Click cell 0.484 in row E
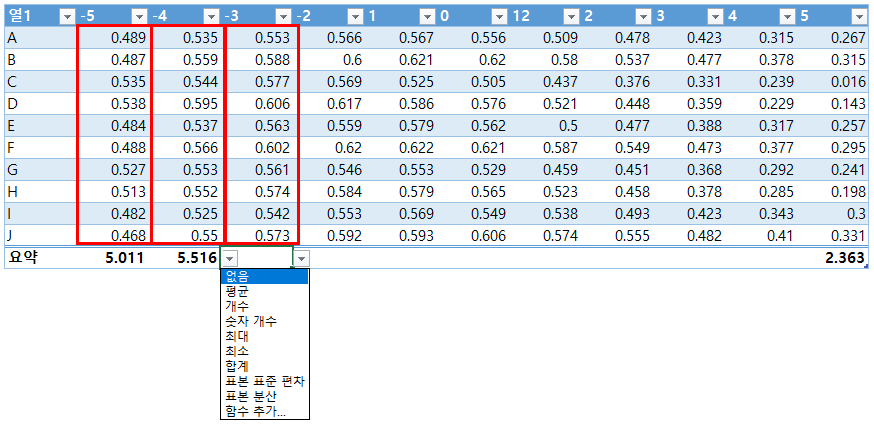Screen dimensions: 874x427 (129, 126)
